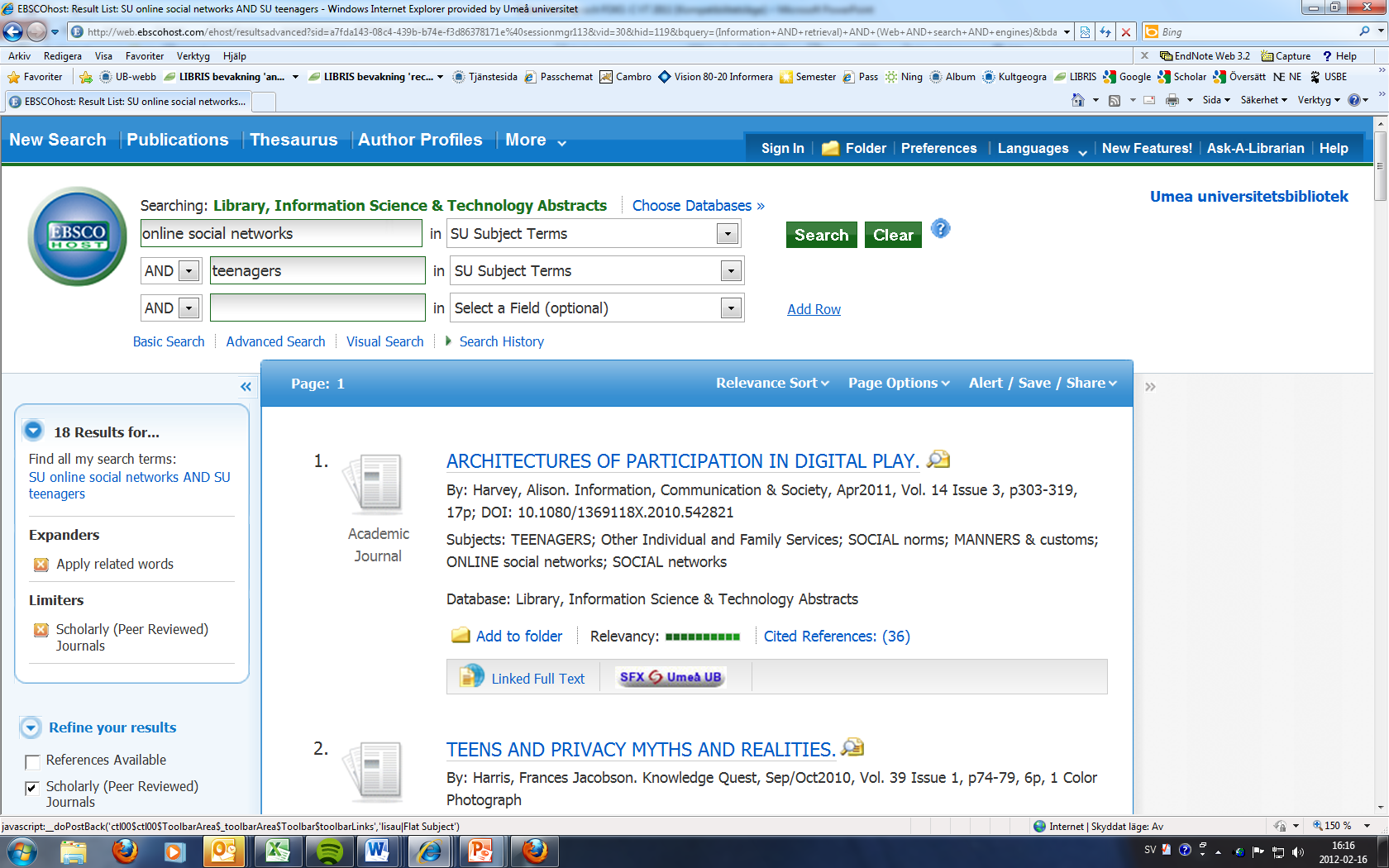The image size is (1389, 868).
Task: Check References Available checkbox
Action: coord(33,761)
